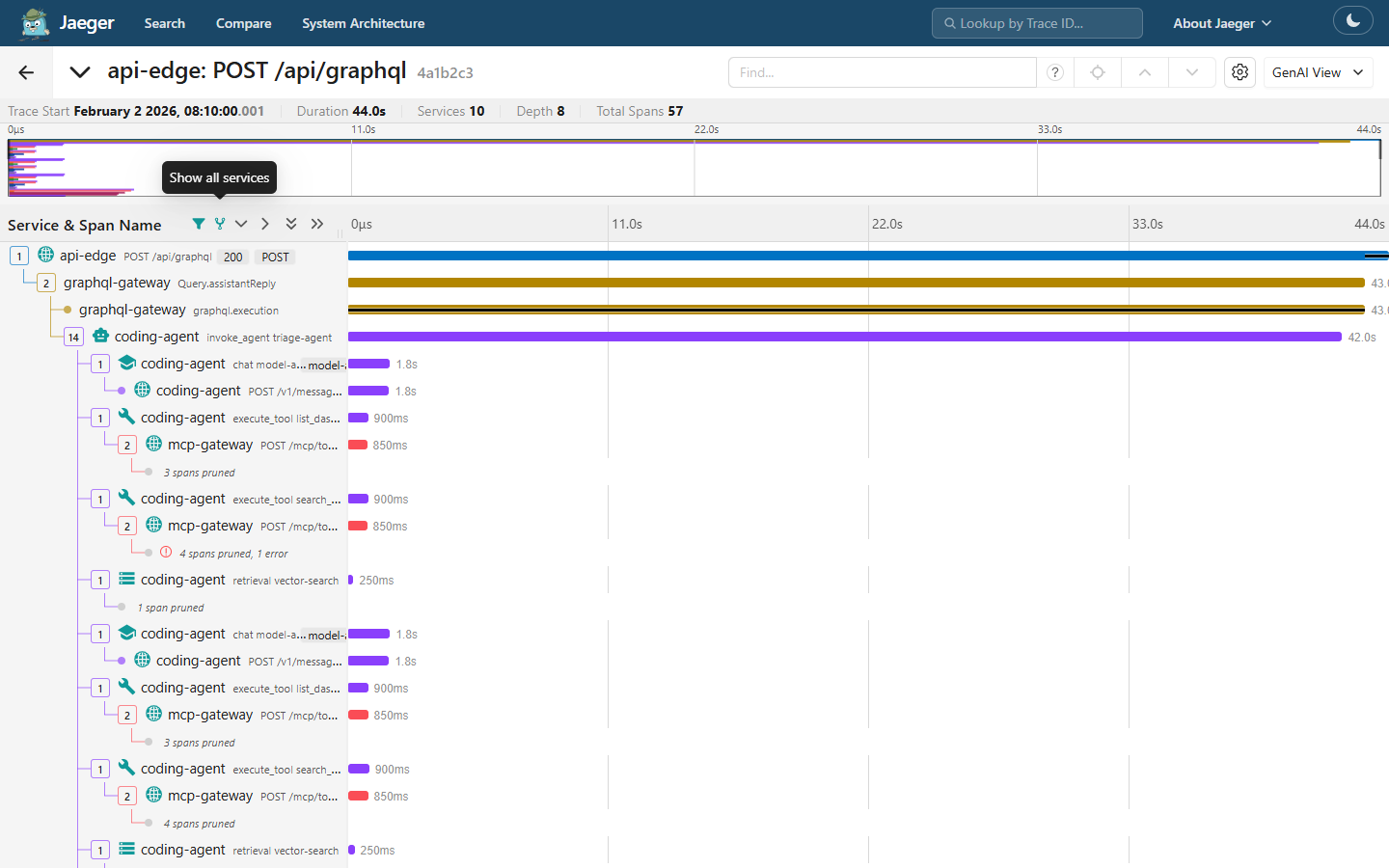Open the GenAI View dropdown
This screenshot has height=868, width=1389.
point(1318,72)
